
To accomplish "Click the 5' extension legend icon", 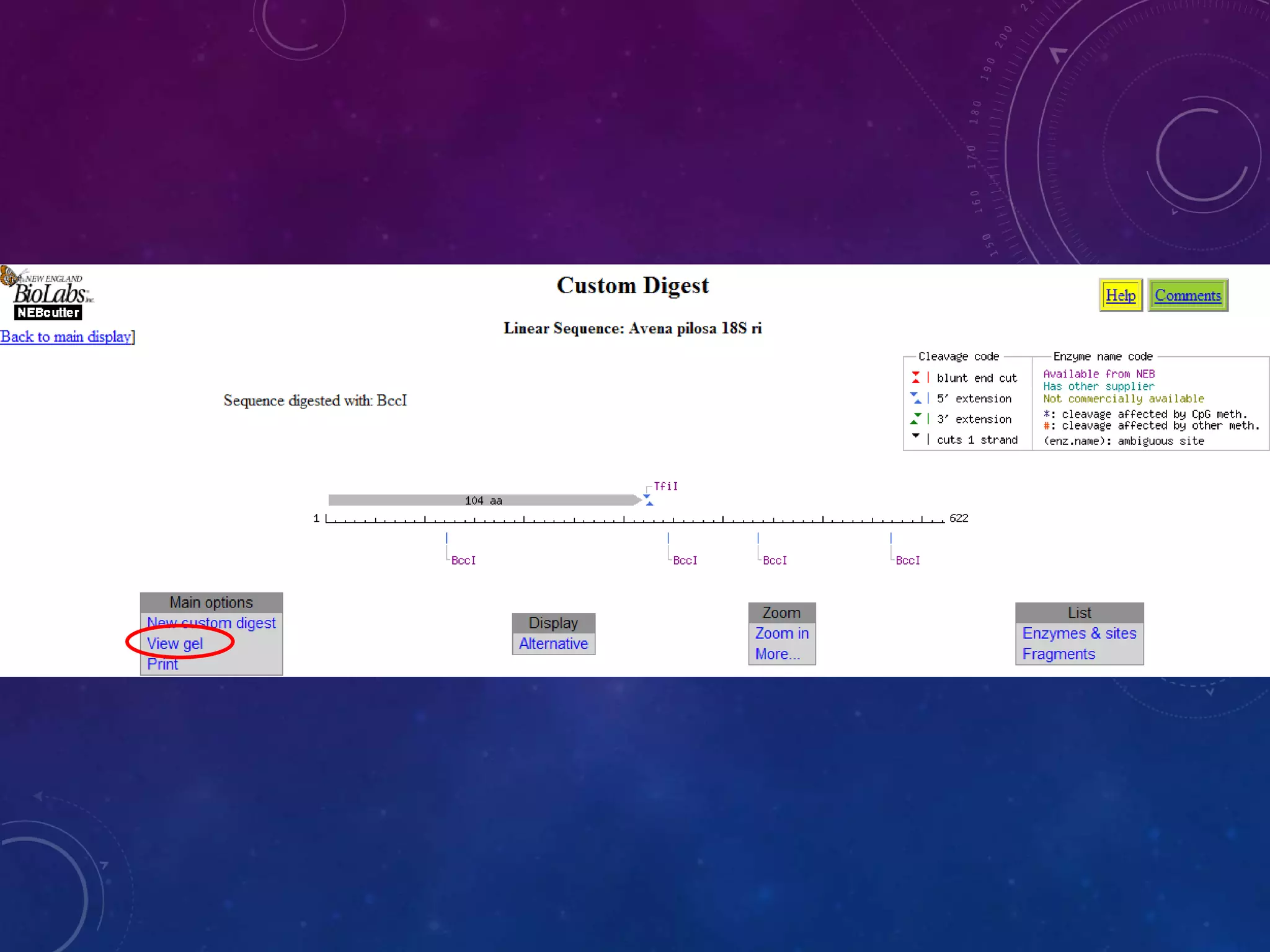I will pos(915,398).
